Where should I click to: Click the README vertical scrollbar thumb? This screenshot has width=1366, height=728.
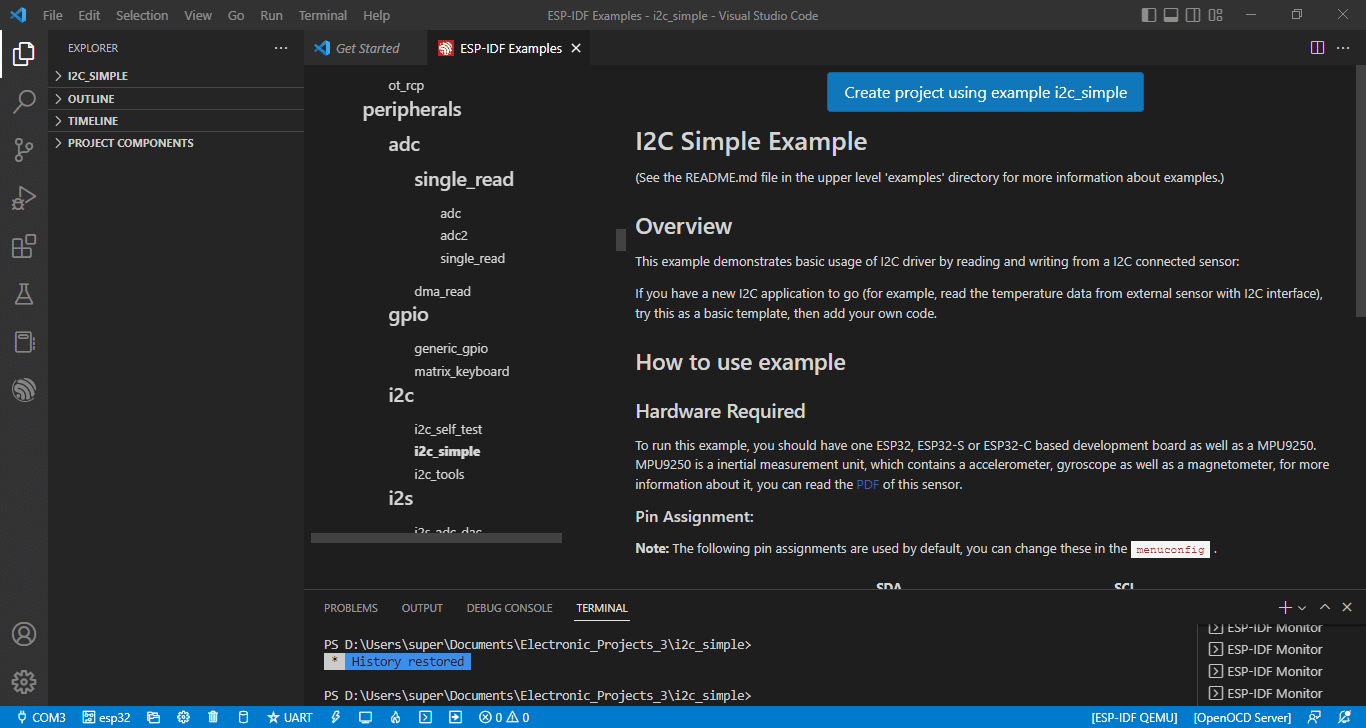[1360, 191]
